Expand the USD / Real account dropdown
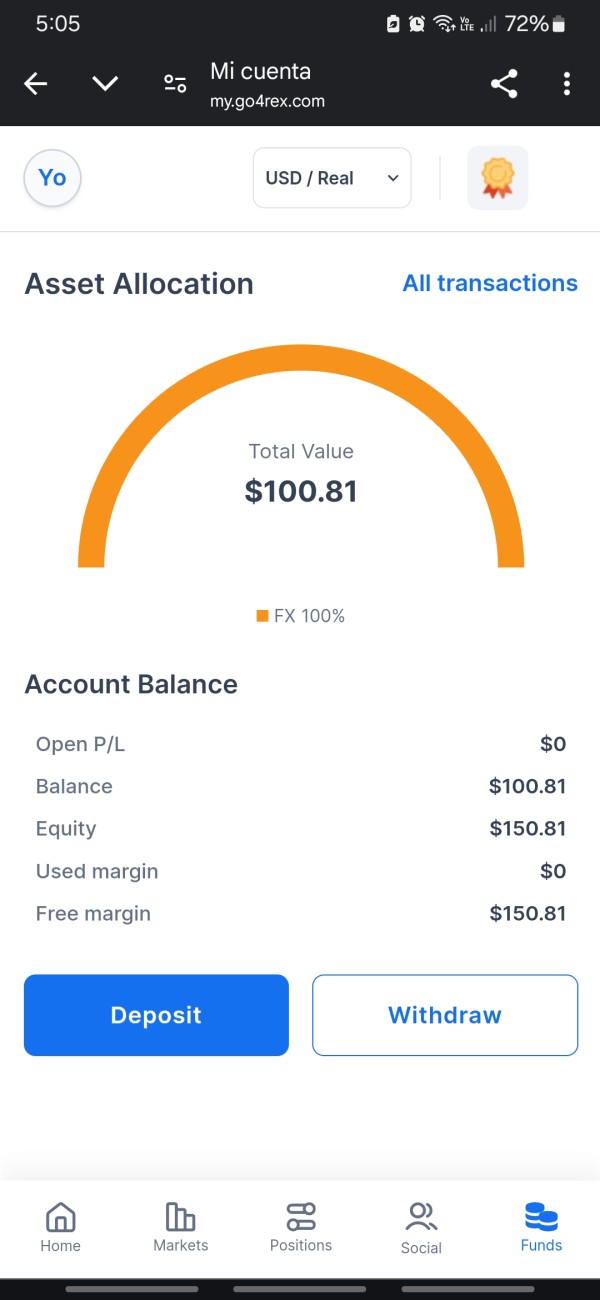Screen dimensions: 600x1300 tap(331, 178)
